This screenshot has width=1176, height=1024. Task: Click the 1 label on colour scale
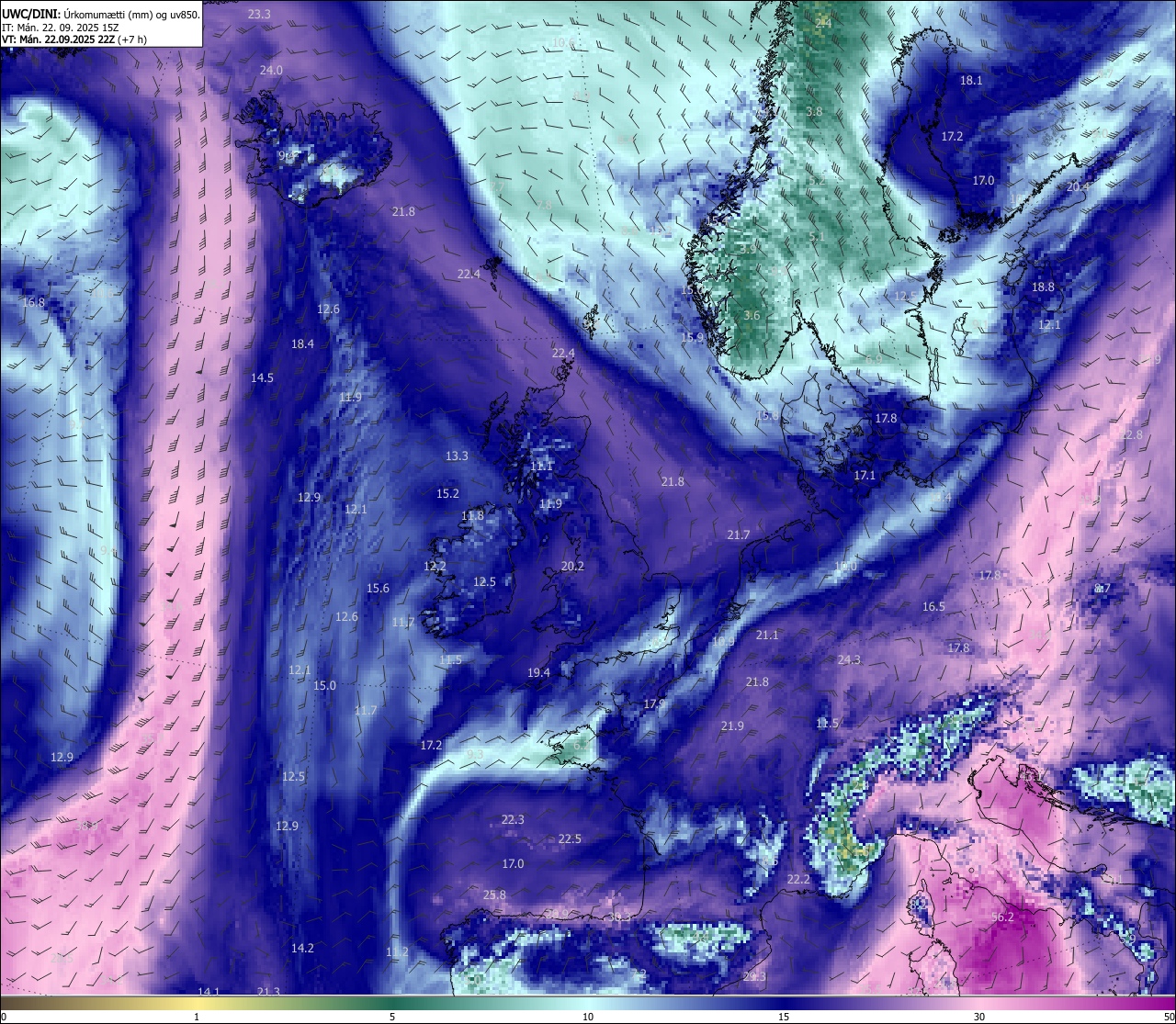197,1017
